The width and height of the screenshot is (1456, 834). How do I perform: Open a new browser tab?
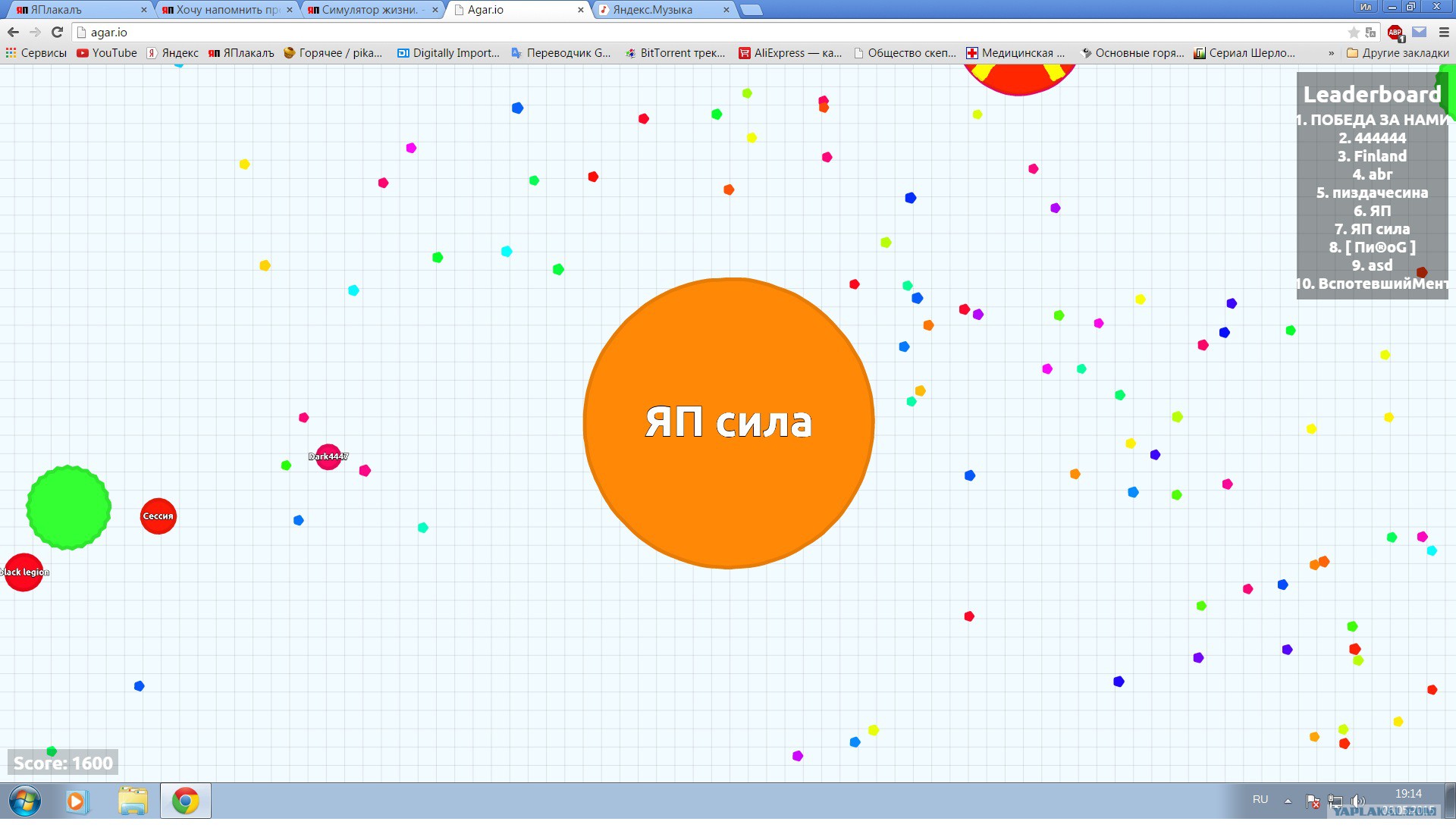[751, 10]
